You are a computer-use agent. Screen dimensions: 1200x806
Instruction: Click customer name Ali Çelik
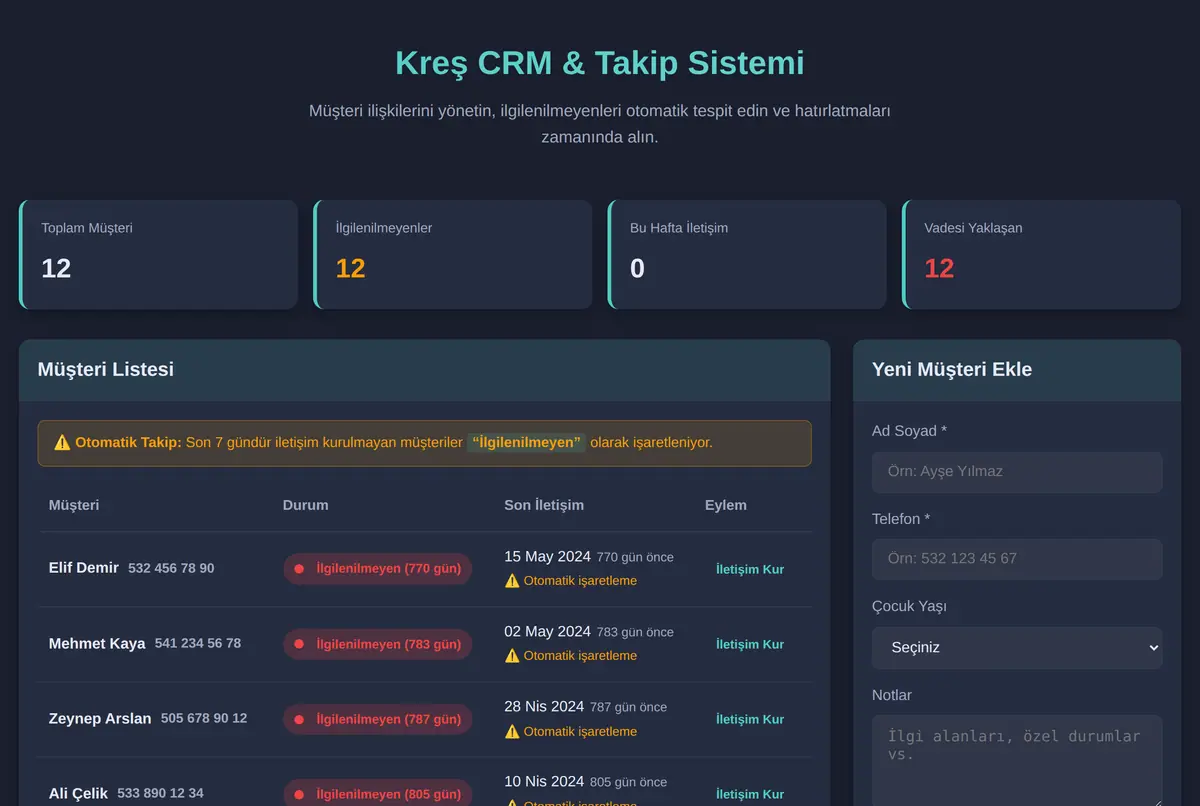(x=78, y=793)
